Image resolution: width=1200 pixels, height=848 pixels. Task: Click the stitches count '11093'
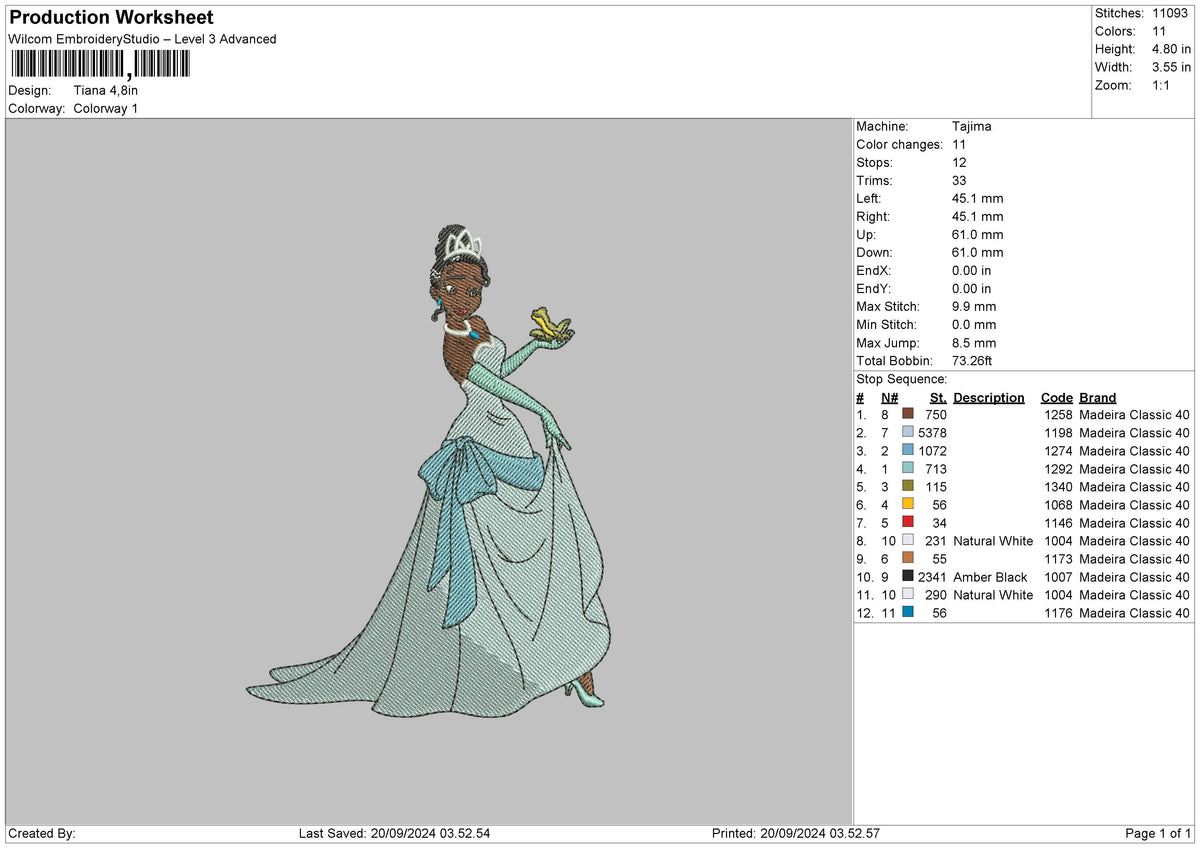1170,13
